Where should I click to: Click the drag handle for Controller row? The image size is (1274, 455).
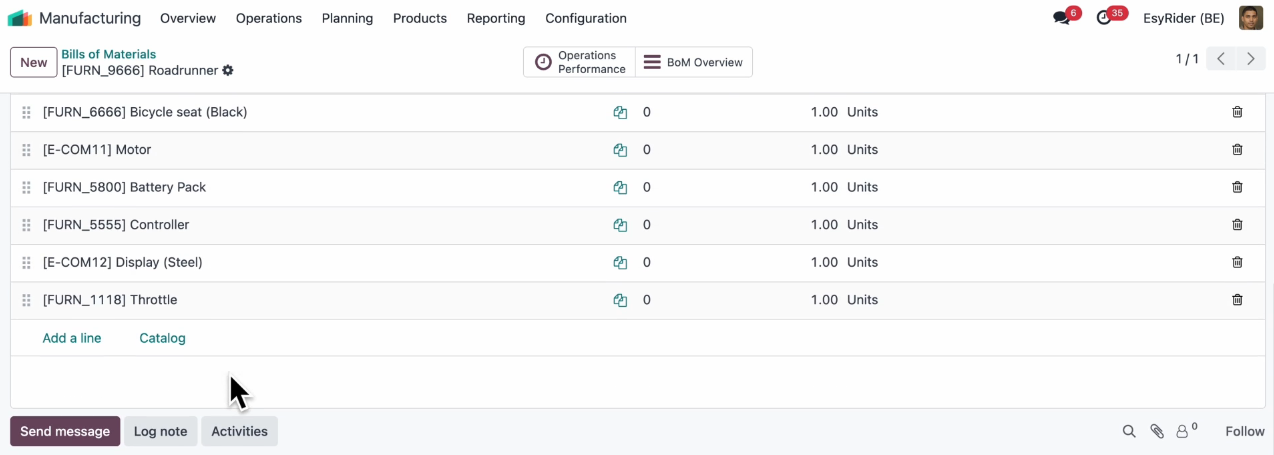coord(27,225)
